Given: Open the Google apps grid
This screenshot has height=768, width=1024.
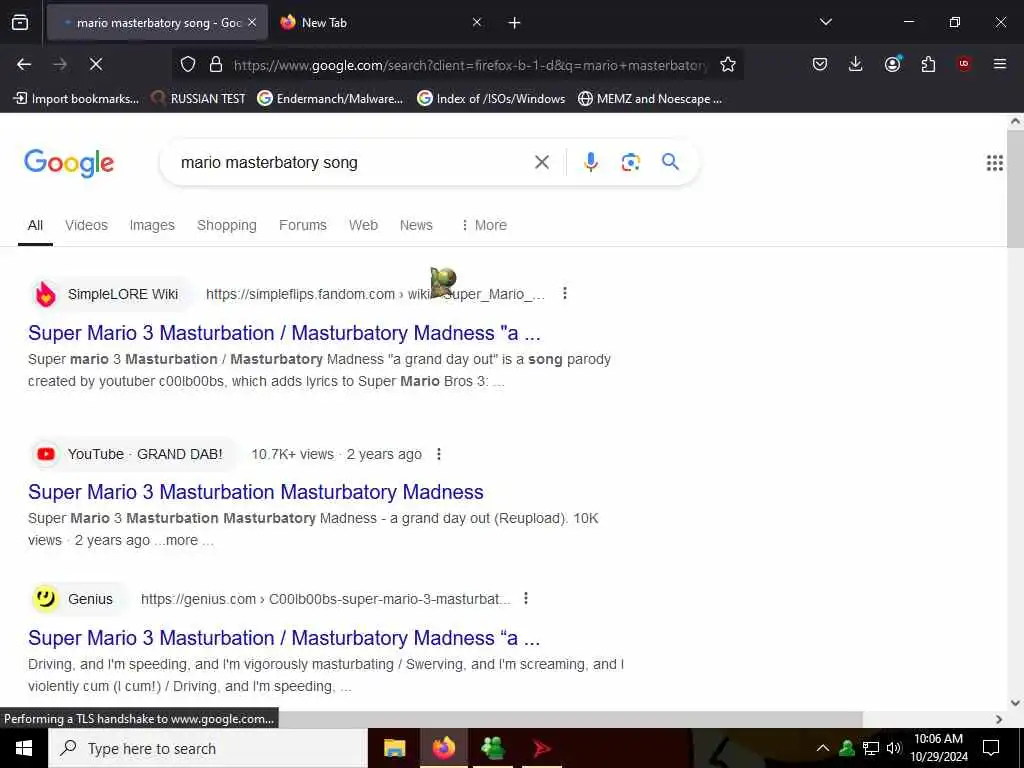Looking at the screenshot, I should 995,163.
